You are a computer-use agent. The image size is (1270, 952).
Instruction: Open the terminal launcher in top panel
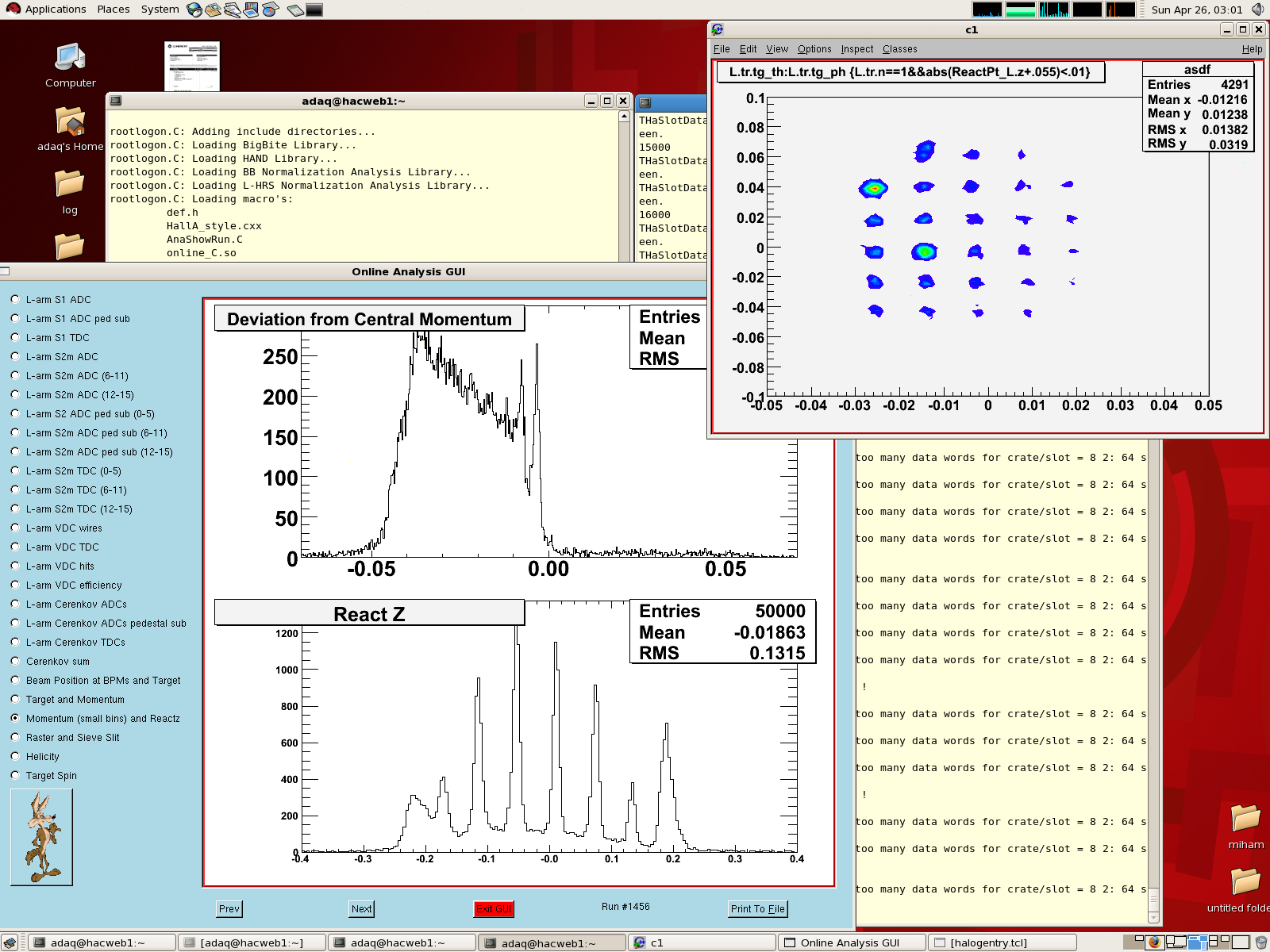point(314,10)
